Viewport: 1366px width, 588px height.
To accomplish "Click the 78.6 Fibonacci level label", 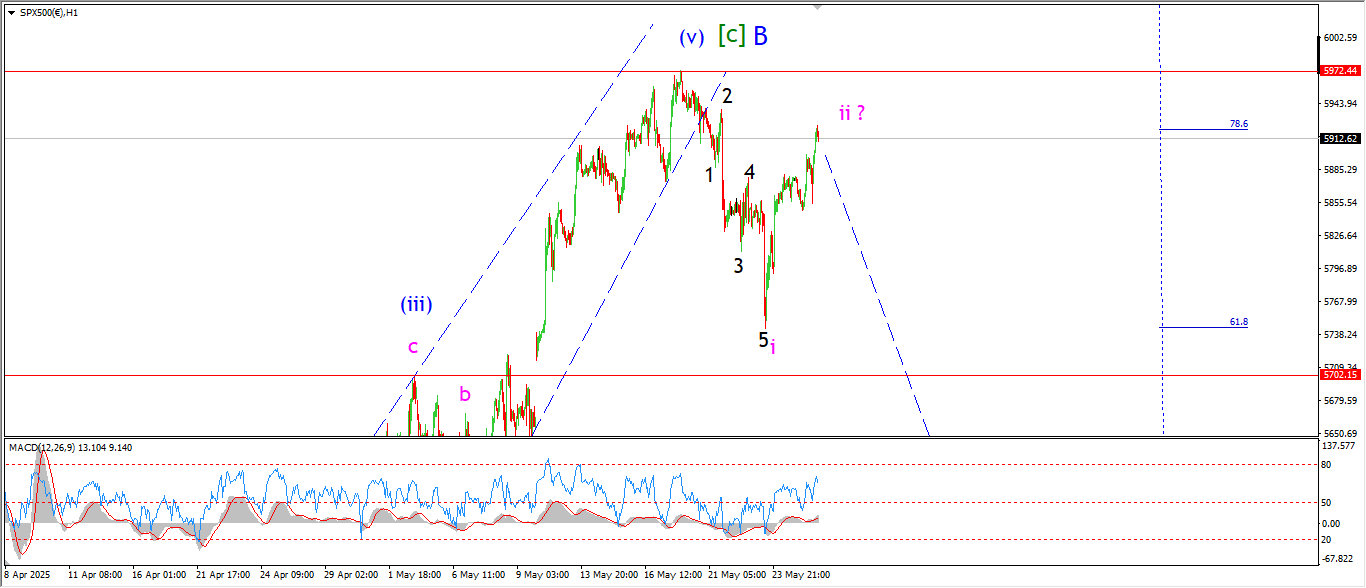I will 1238,124.
